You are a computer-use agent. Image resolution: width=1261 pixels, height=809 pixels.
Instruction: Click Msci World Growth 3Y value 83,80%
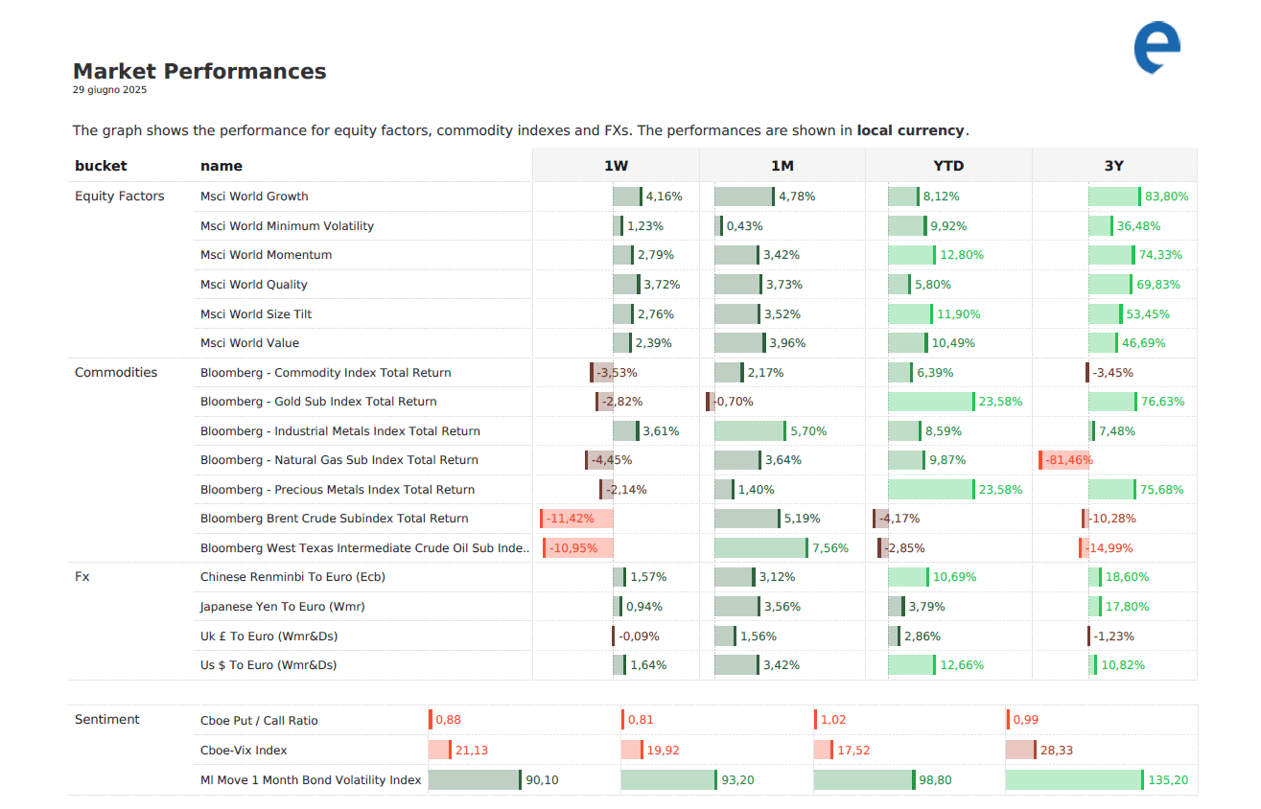1167,197
